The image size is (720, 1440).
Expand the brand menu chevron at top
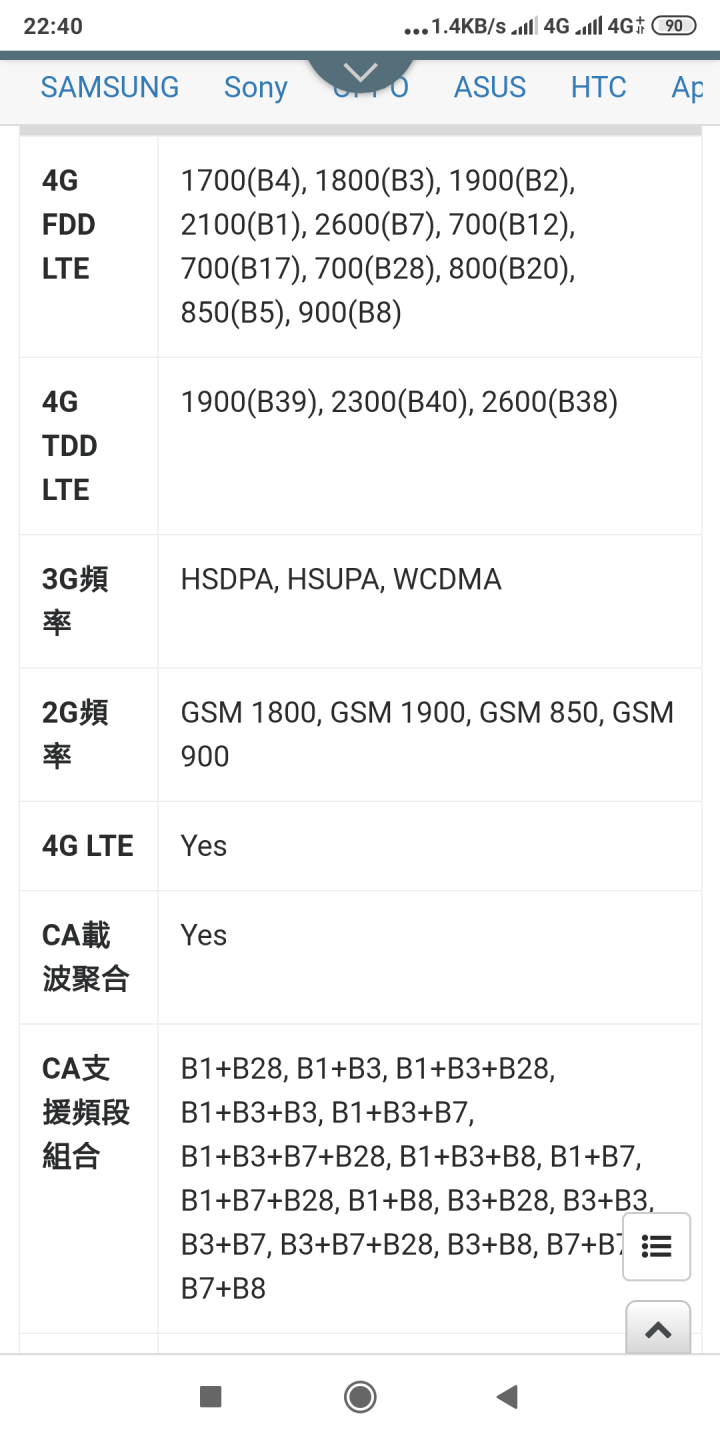click(360, 72)
